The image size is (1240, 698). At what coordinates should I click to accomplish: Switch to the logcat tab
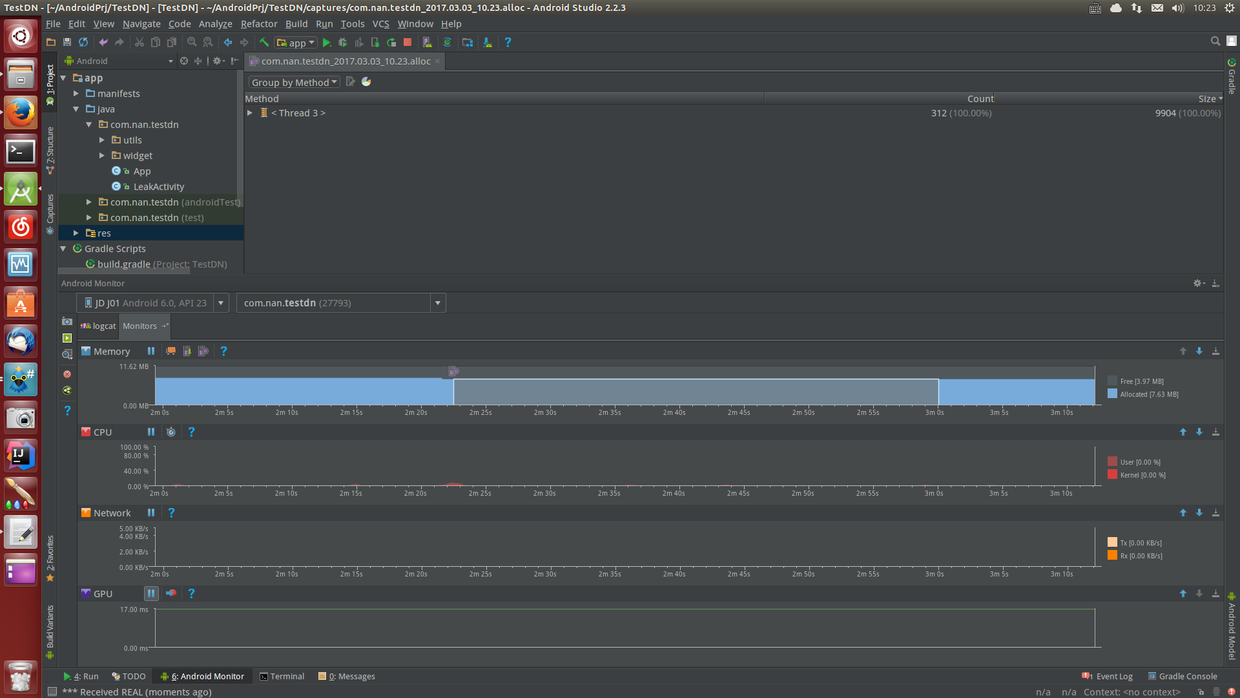tap(99, 326)
